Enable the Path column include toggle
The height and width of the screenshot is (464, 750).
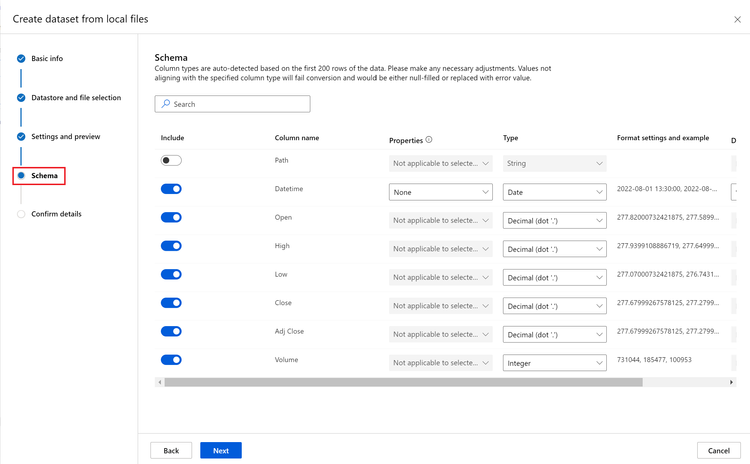pos(171,160)
